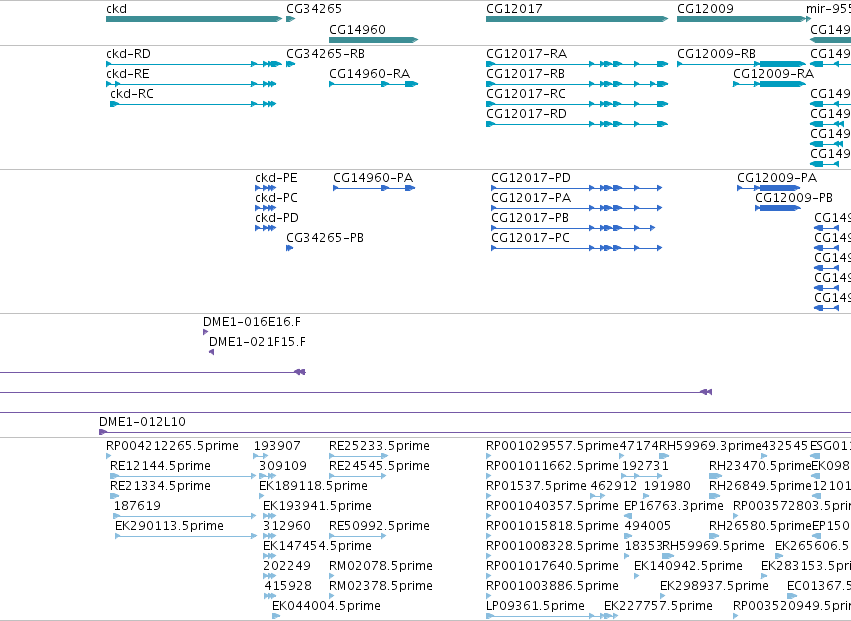Select protein CG12017-PD
Viewport: 851px width, 621px height.
(x=576, y=188)
